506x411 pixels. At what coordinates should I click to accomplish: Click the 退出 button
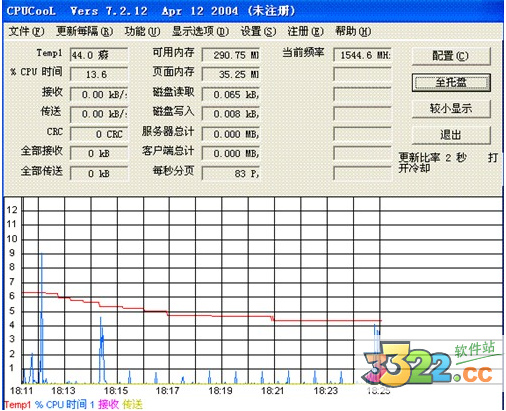pos(451,135)
